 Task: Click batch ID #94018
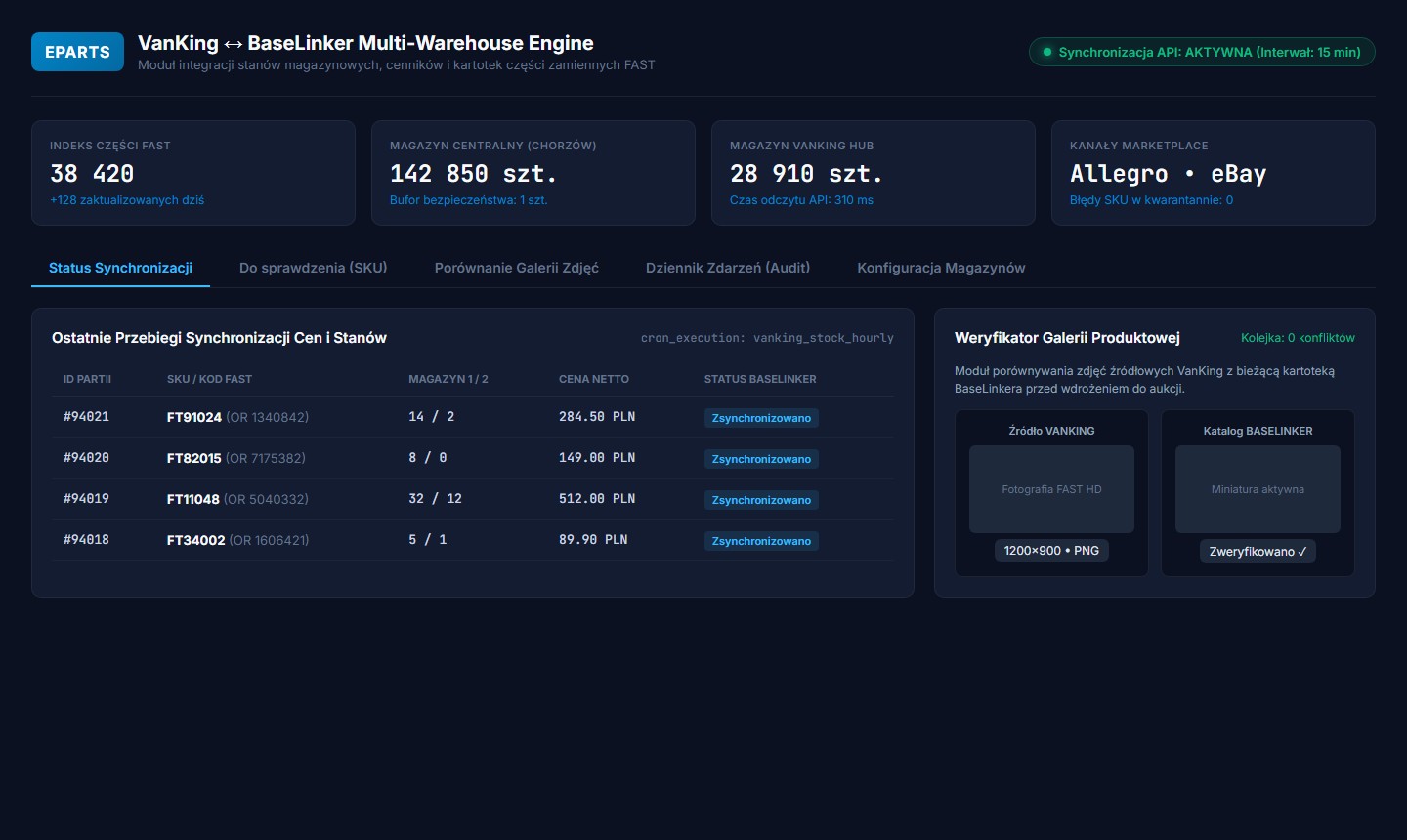tap(86, 540)
